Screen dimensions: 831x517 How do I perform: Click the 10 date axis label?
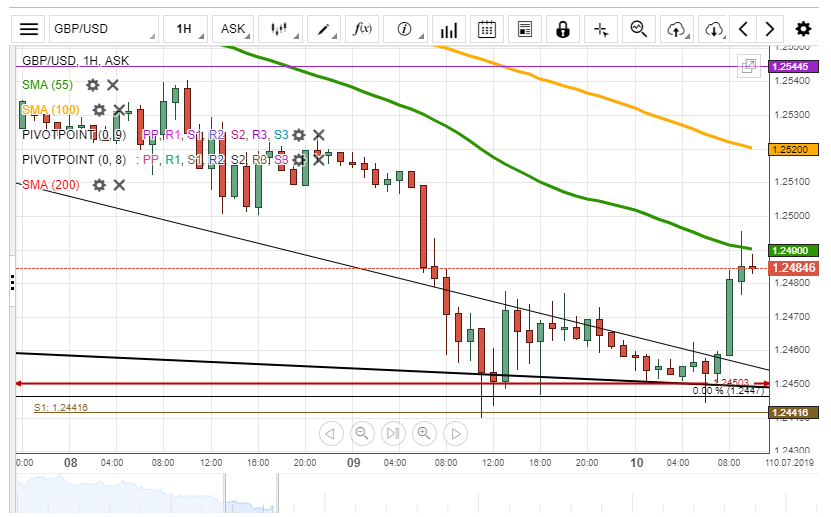(x=636, y=463)
